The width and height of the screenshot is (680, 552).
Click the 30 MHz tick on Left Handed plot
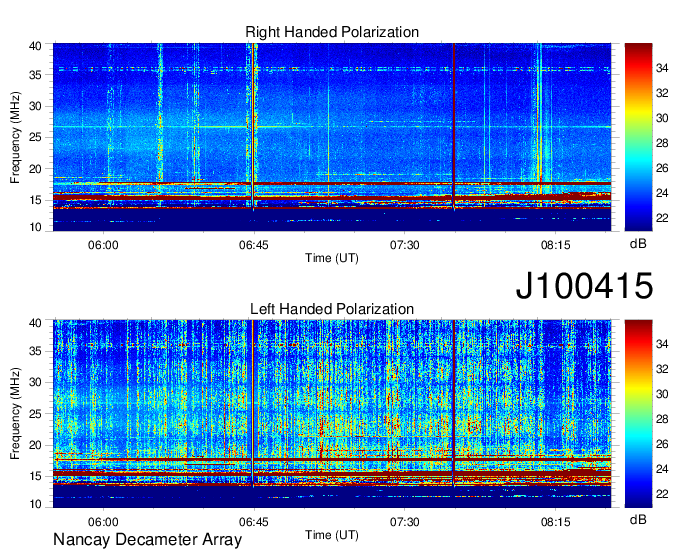pos(35,382)
